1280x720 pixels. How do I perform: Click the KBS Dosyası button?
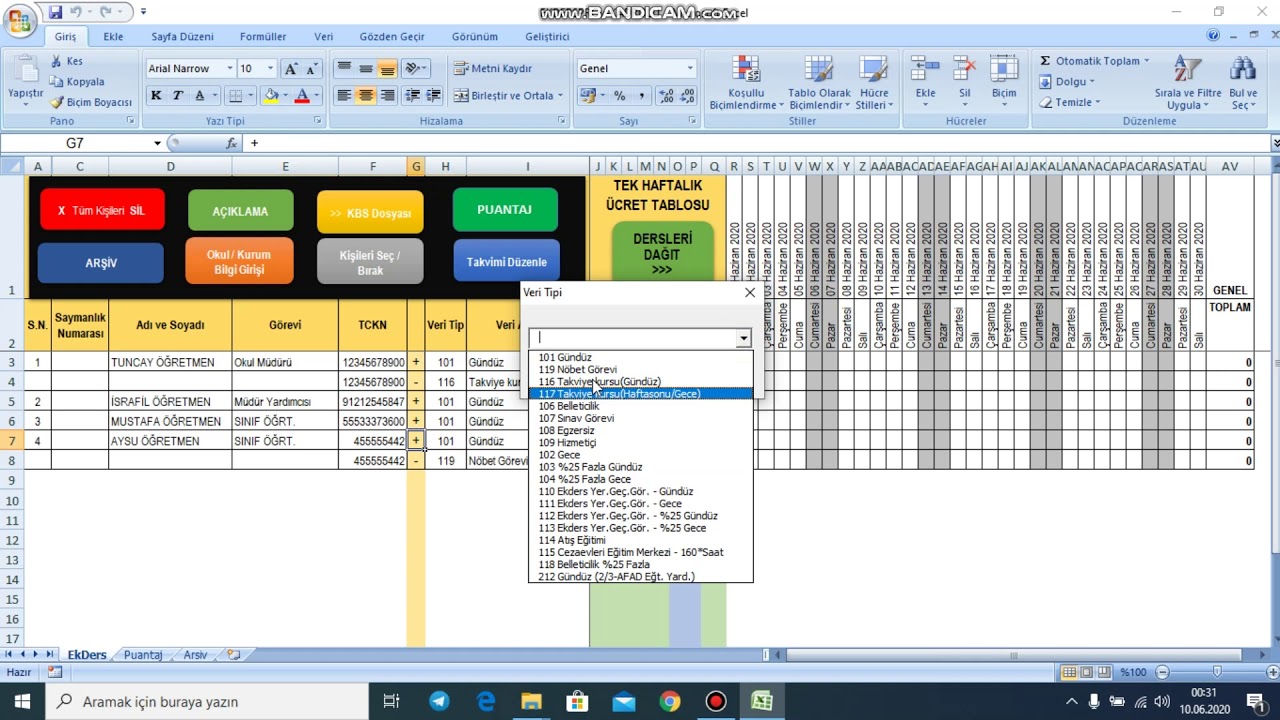coord(370,213)
